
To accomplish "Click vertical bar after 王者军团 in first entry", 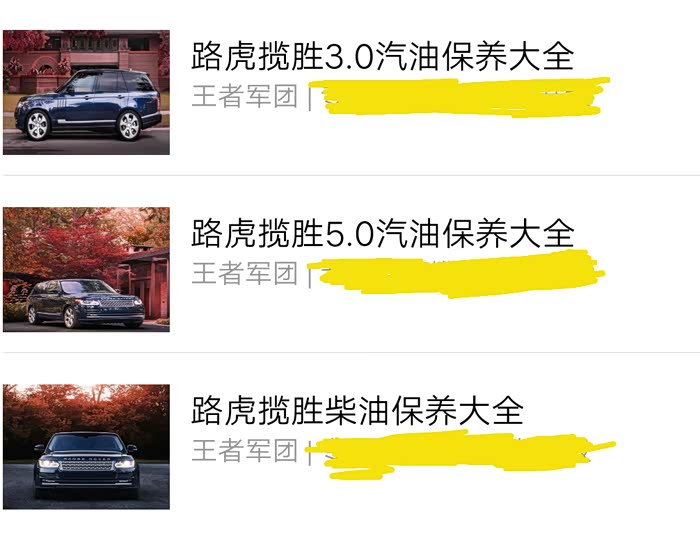I will coord(310,98).
